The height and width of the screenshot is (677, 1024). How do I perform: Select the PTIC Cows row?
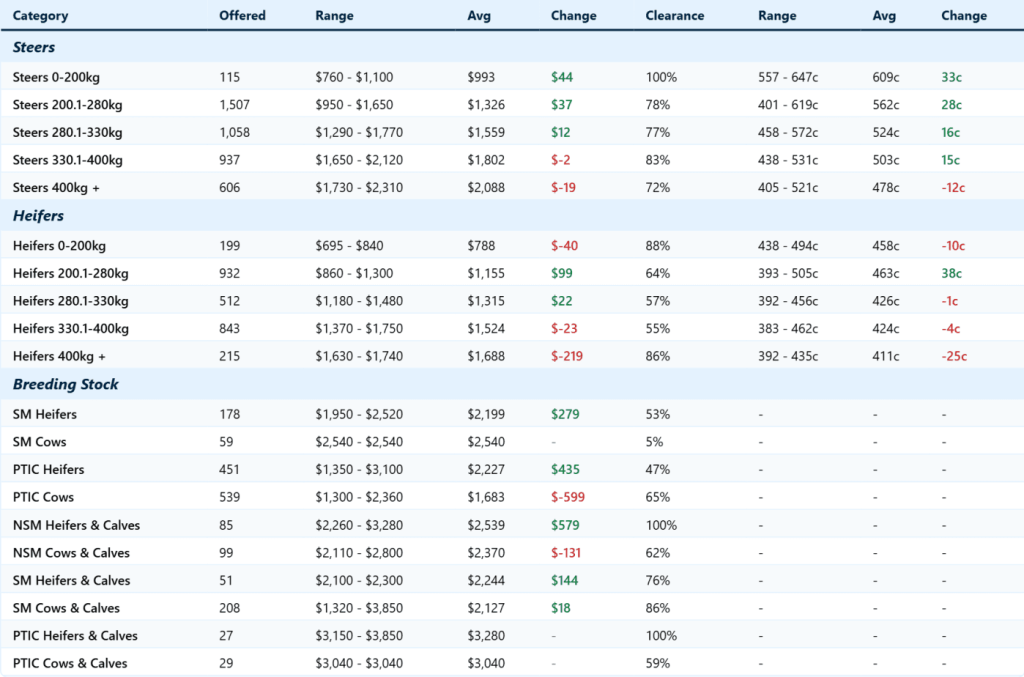pos(45,497)
